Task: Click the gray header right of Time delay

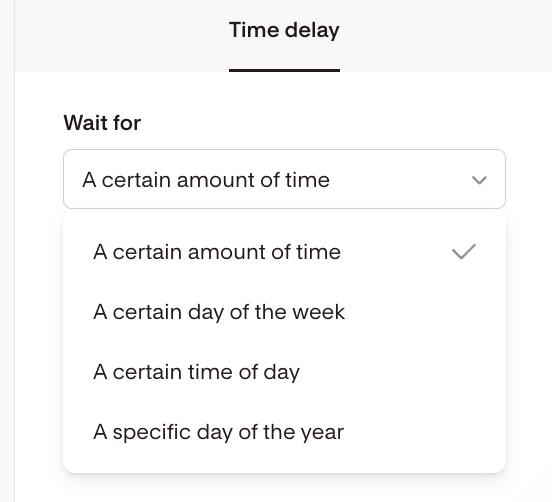Action: pos(445,35)
